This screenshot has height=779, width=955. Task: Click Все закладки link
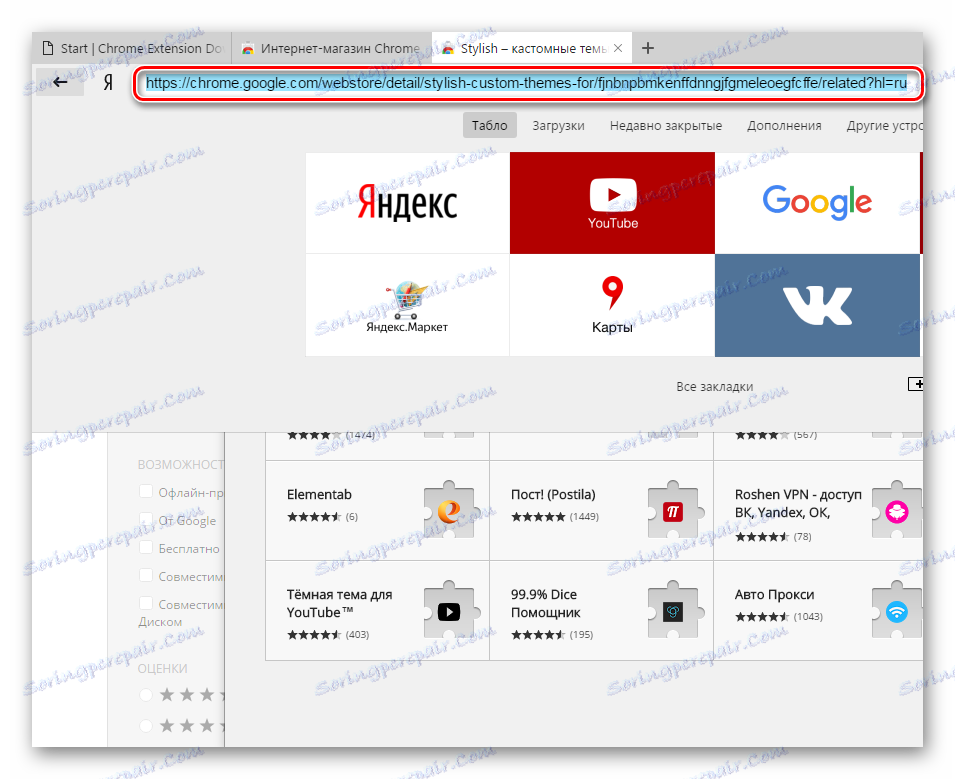pos(714,387)
